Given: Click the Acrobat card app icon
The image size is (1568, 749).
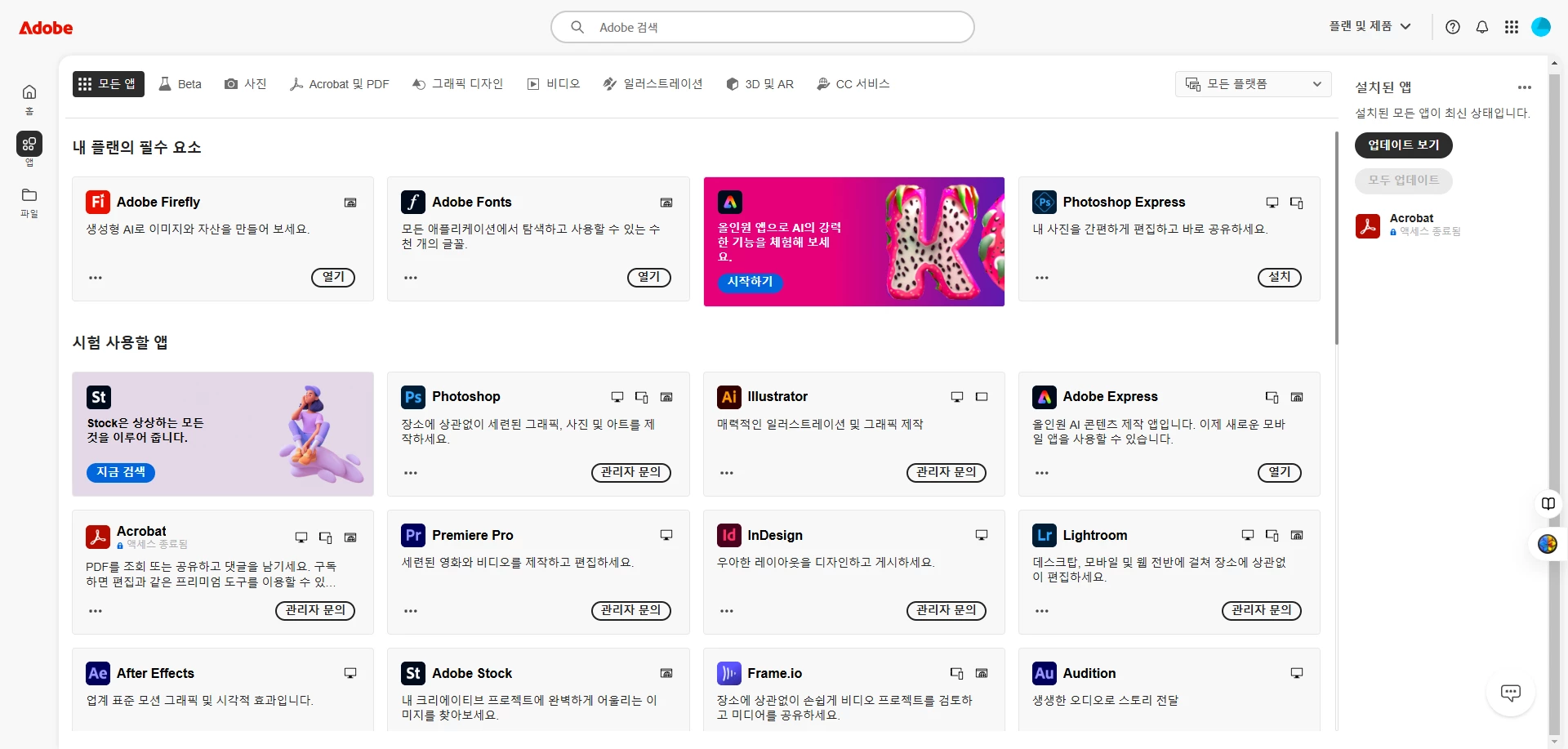Looking at the screenshot, I should [98, 537].
